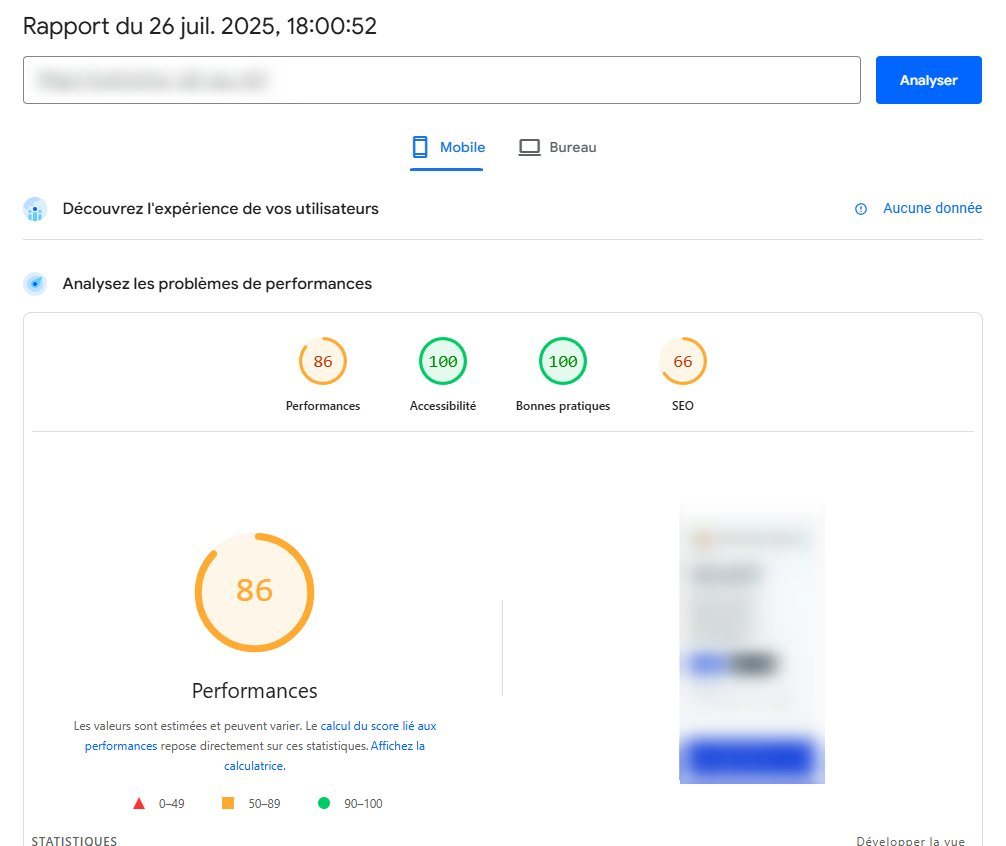Jump to the Accessibilité 100 score gauge
1006x846 pixels.
443,362
